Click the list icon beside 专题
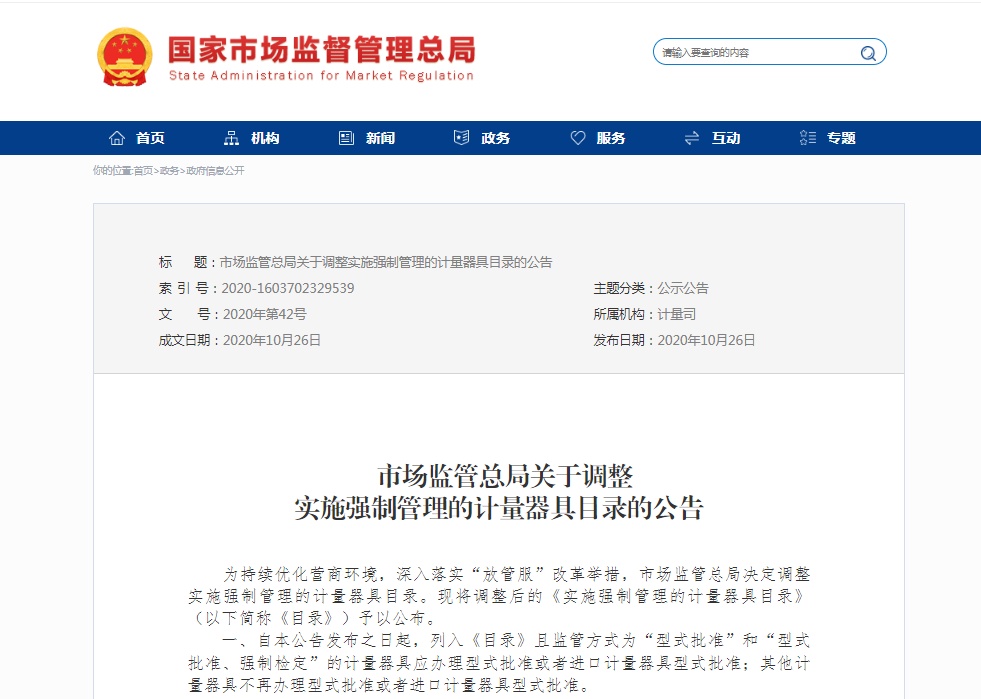981x699 pixels. coord(808,138)
